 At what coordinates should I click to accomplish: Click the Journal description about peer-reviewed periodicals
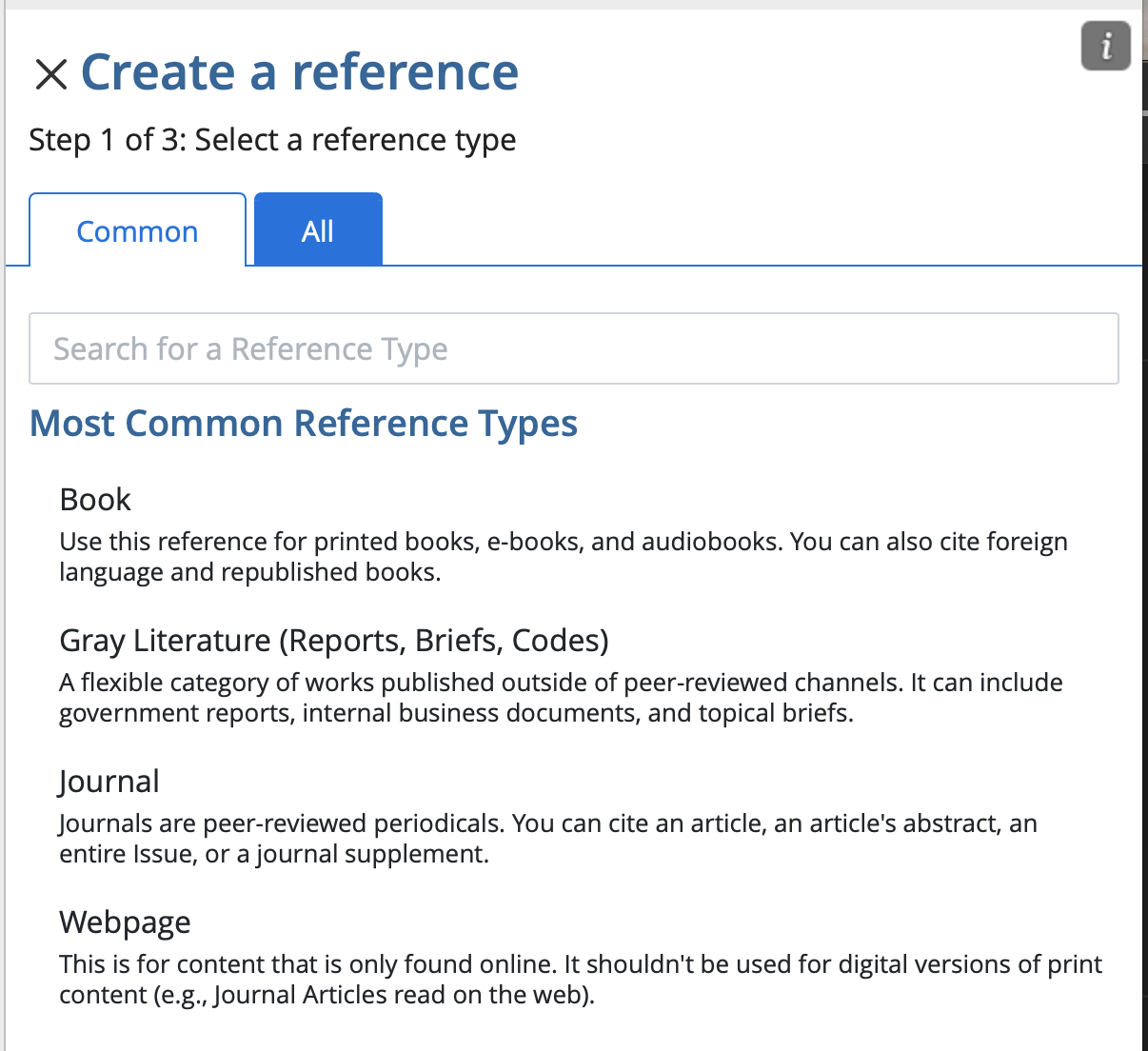548,838
